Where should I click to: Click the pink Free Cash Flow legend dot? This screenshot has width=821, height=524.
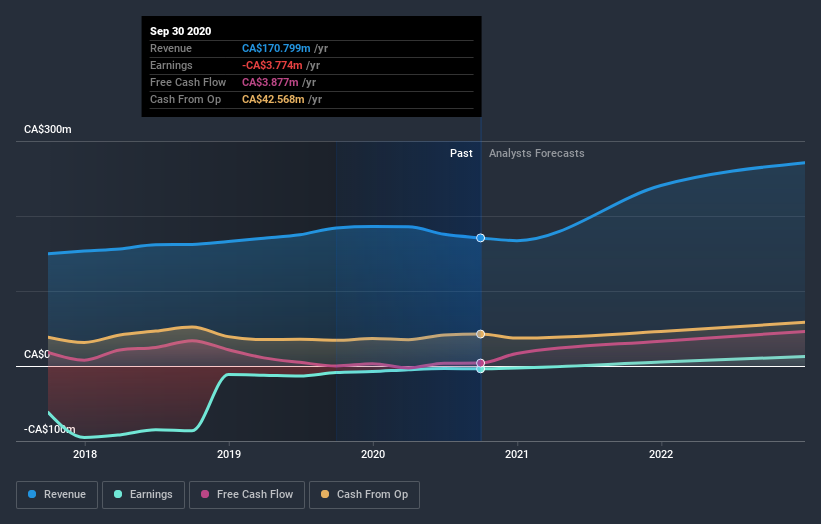click(205, 494)
